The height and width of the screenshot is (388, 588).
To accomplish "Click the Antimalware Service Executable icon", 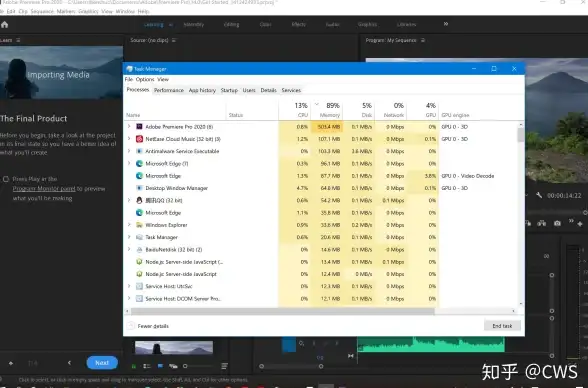I will coord(139,151).
